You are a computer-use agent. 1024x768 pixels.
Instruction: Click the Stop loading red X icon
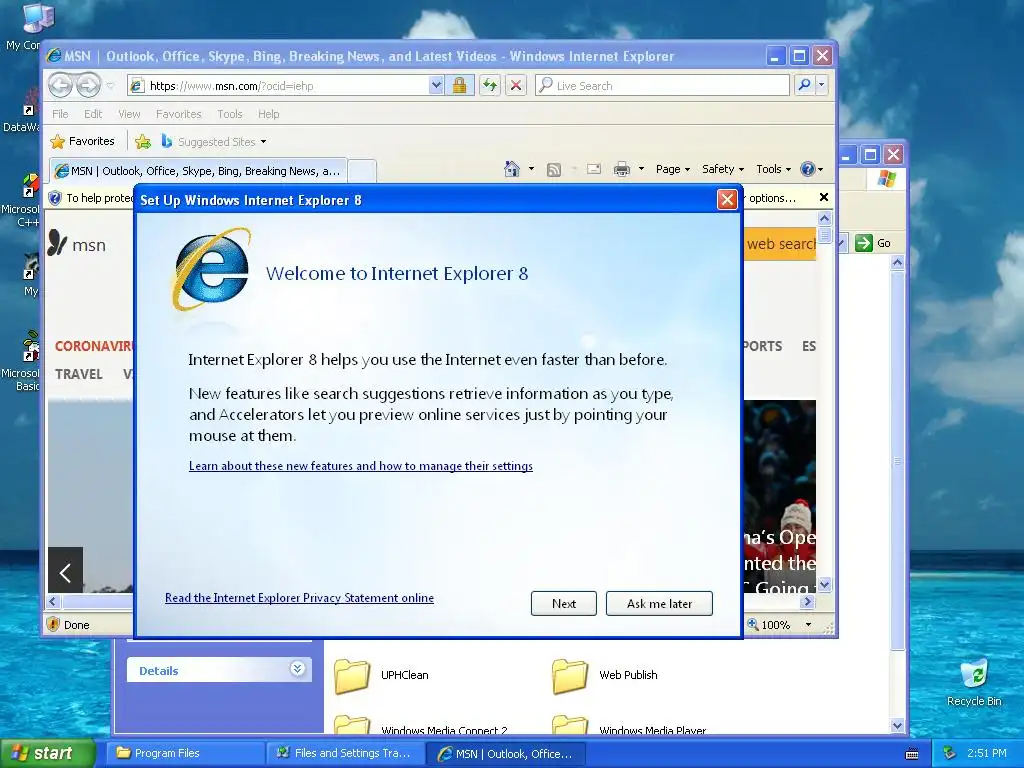tap(516, 86)
